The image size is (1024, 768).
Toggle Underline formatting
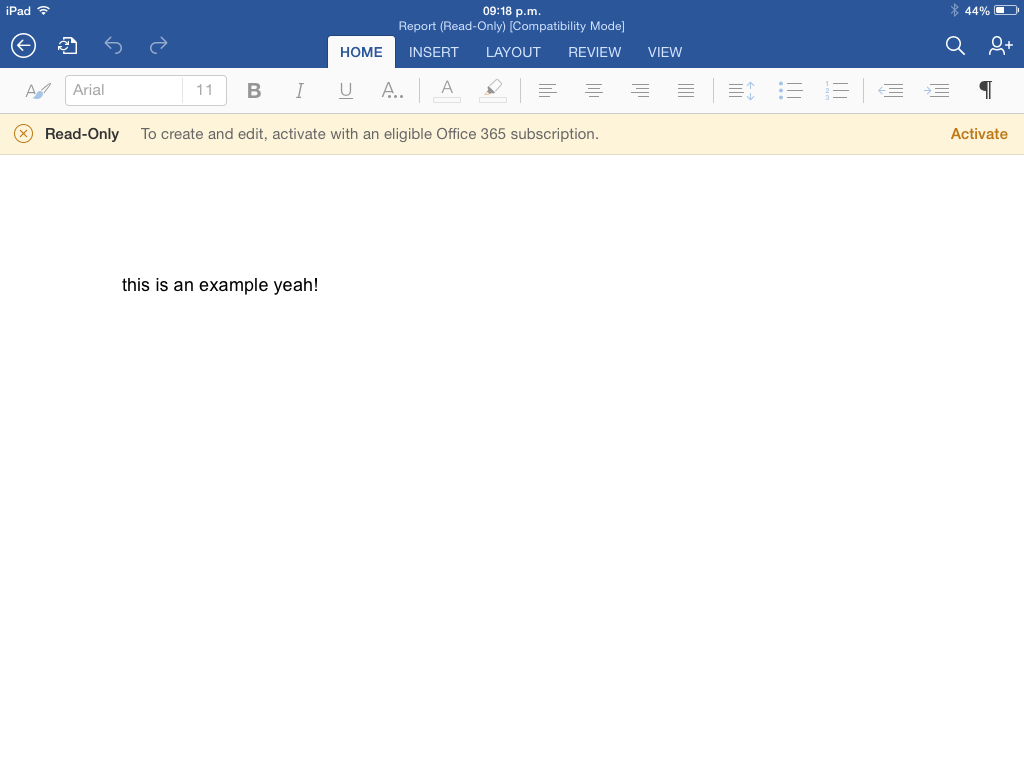click(345, 90)
